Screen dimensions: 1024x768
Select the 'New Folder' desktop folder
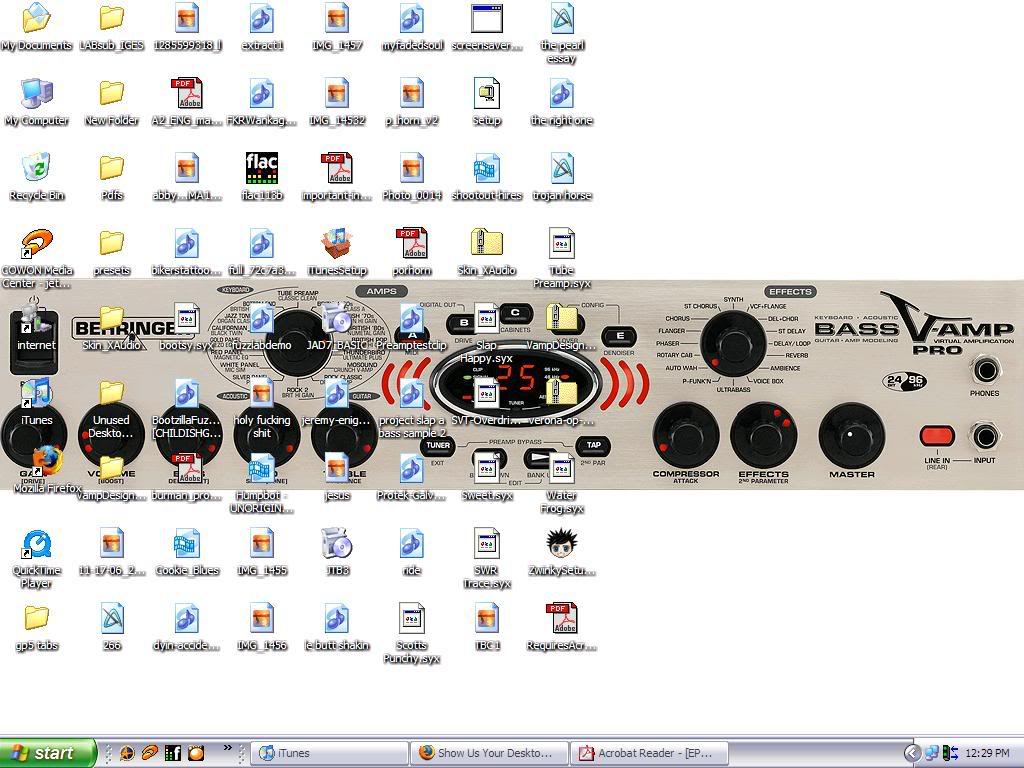point(112,93)
